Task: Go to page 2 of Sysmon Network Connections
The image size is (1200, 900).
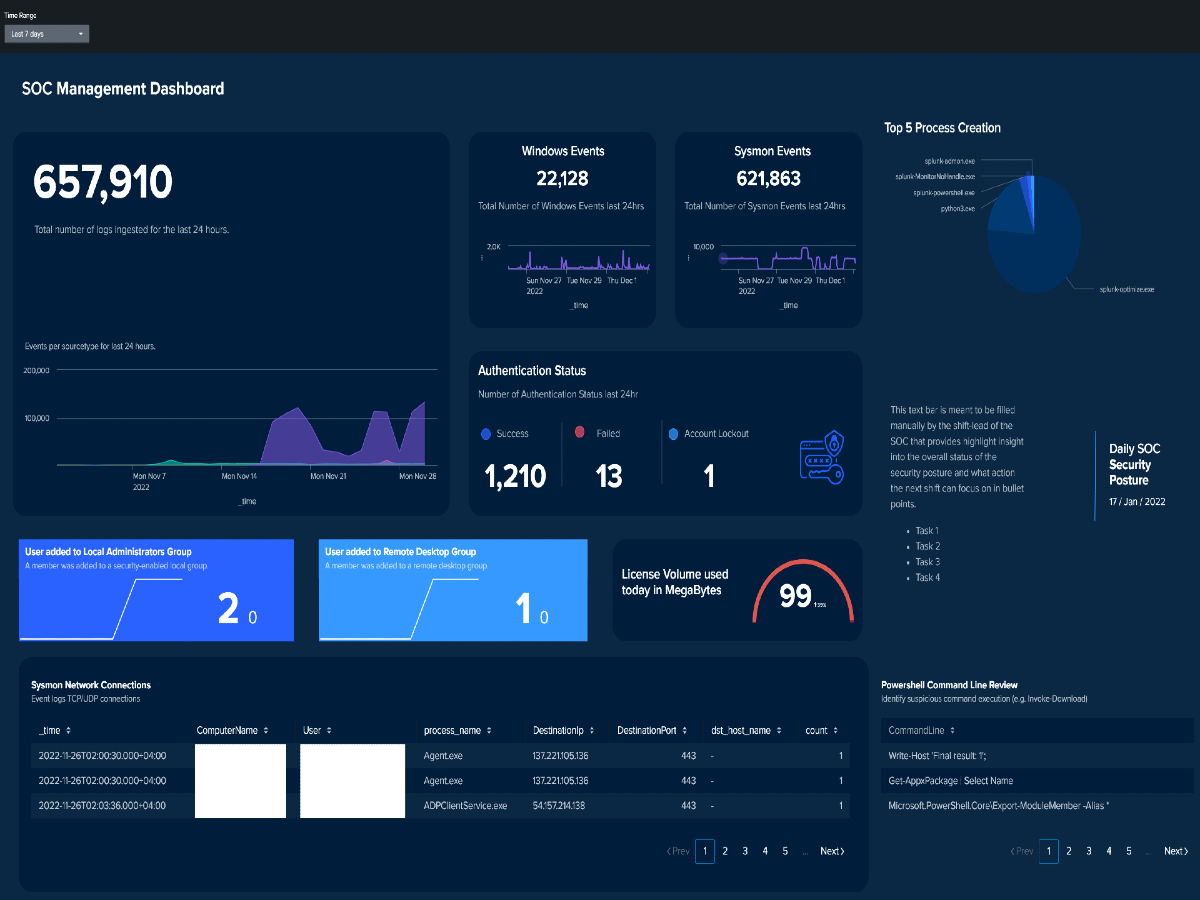Action: 725,851
